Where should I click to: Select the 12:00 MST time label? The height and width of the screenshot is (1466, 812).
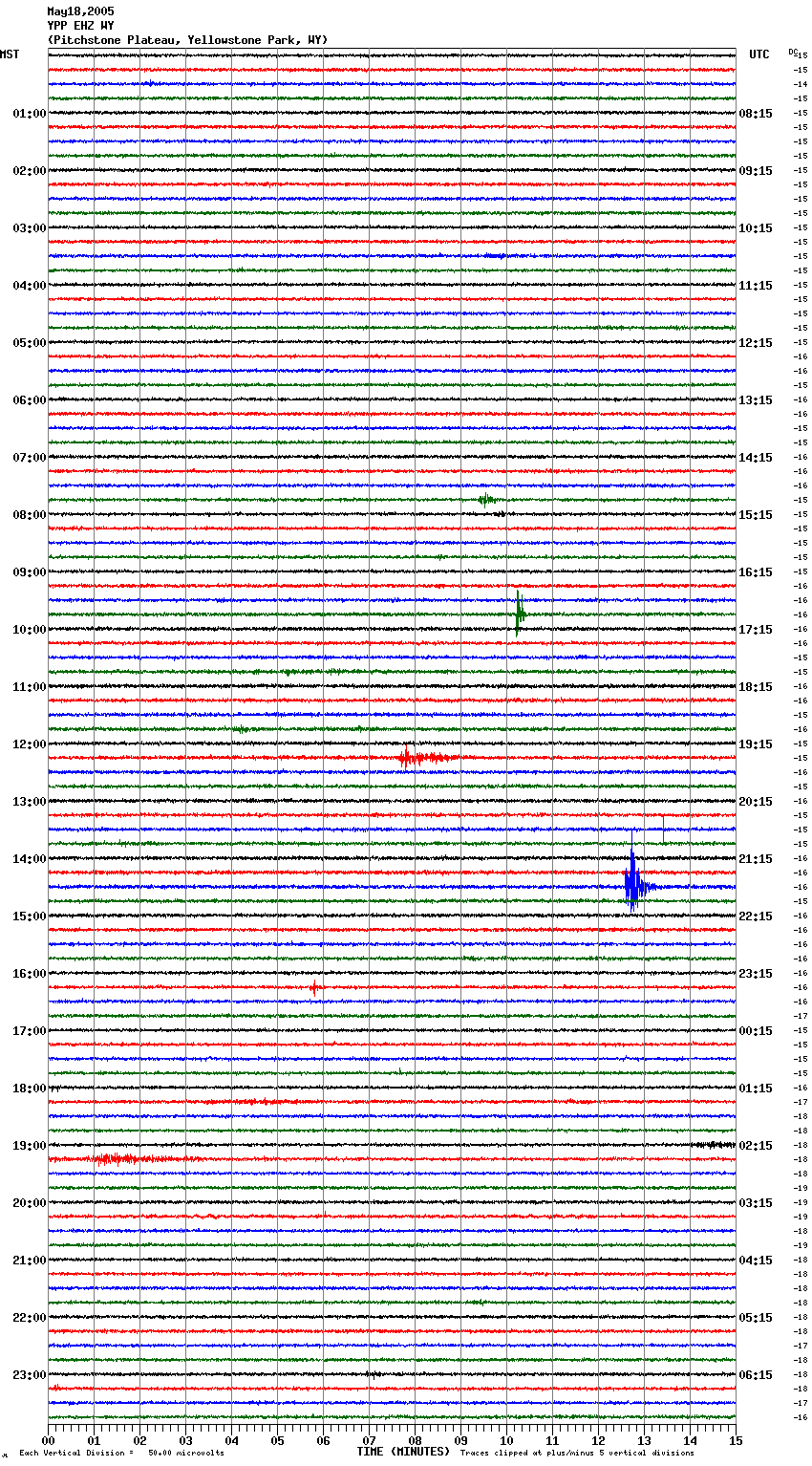[x=29, y=744]
